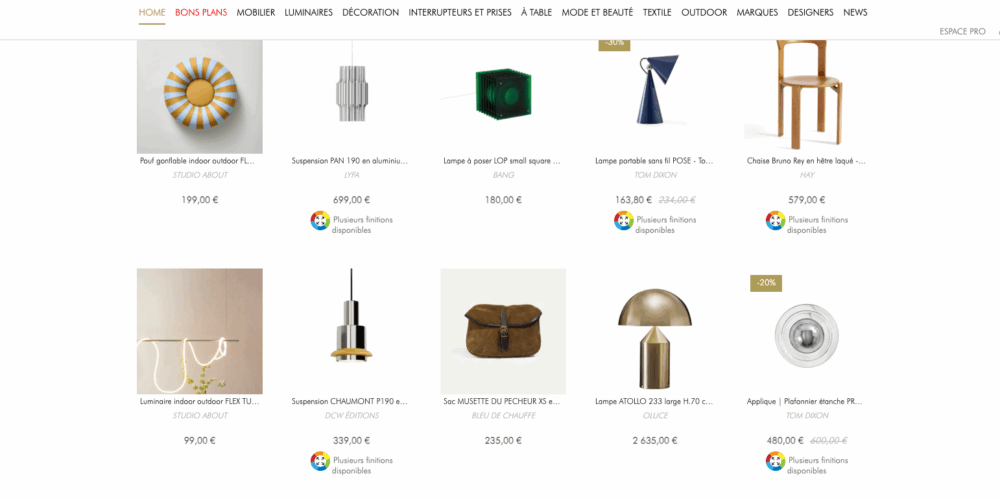
Task: Click color-wheel finishes icon under Chaise Bruno Rey
Action: [776, 221]
